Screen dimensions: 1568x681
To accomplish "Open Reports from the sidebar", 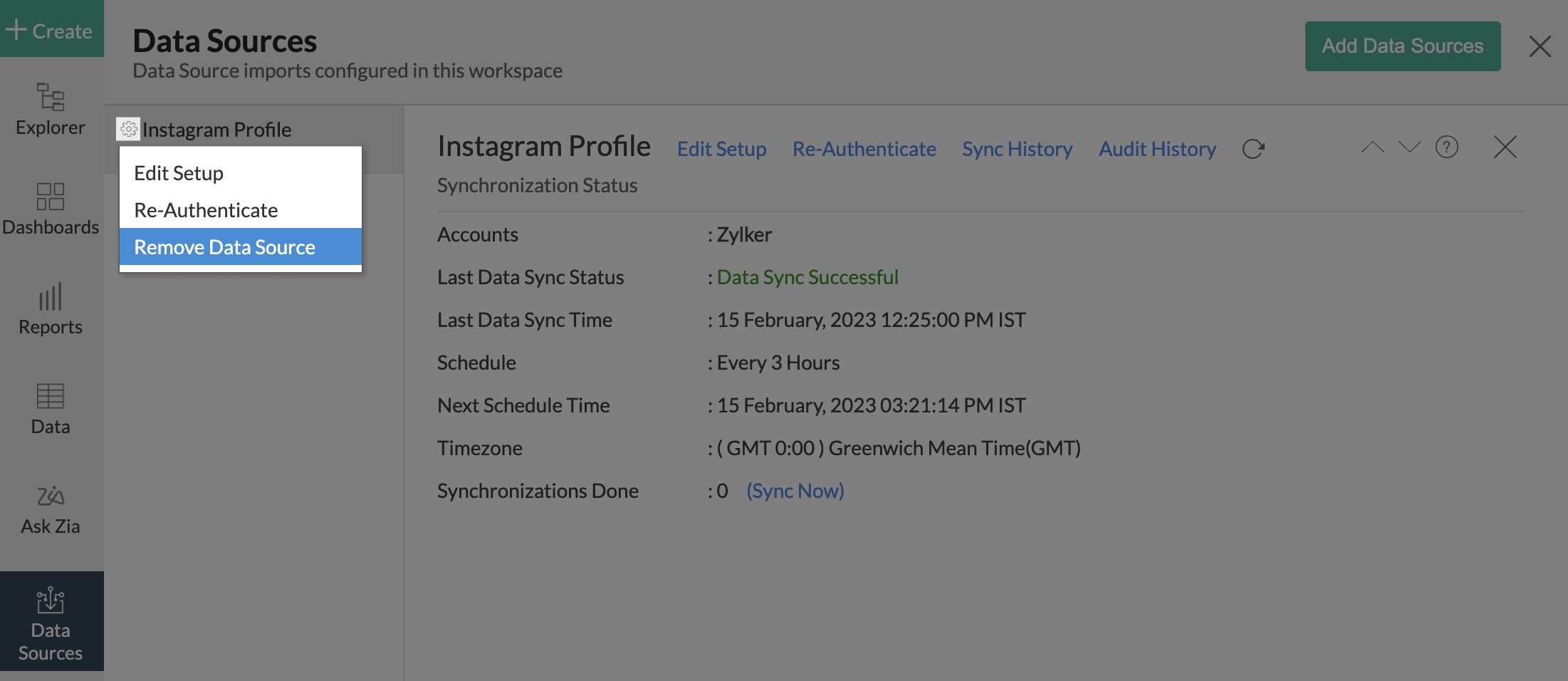I will point(51,309).
